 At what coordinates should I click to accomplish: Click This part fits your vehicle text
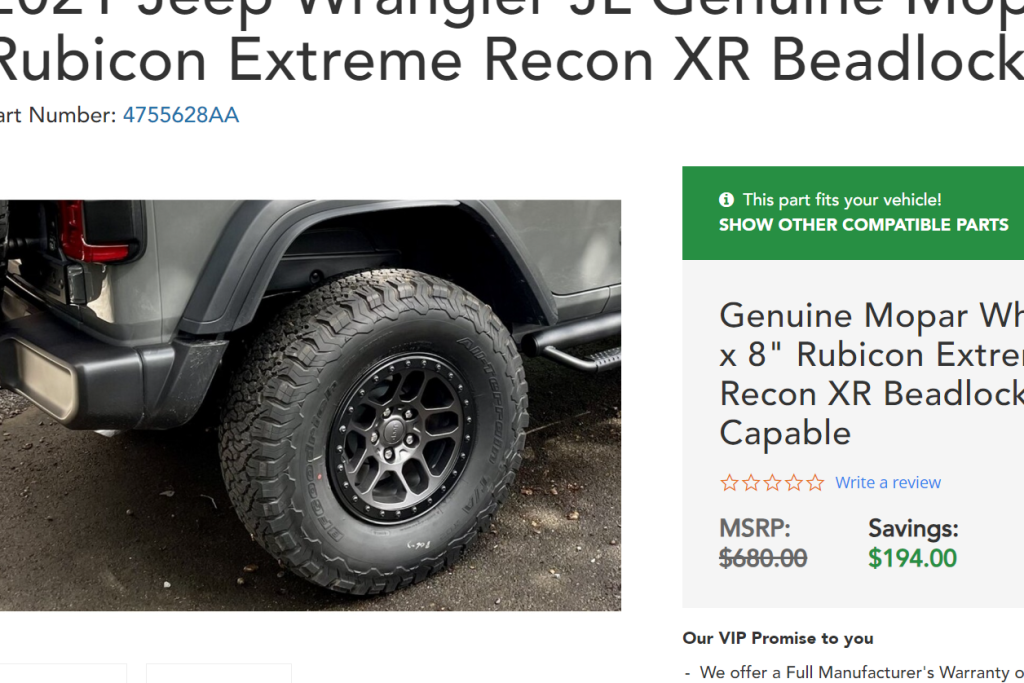tap(842, 200)
